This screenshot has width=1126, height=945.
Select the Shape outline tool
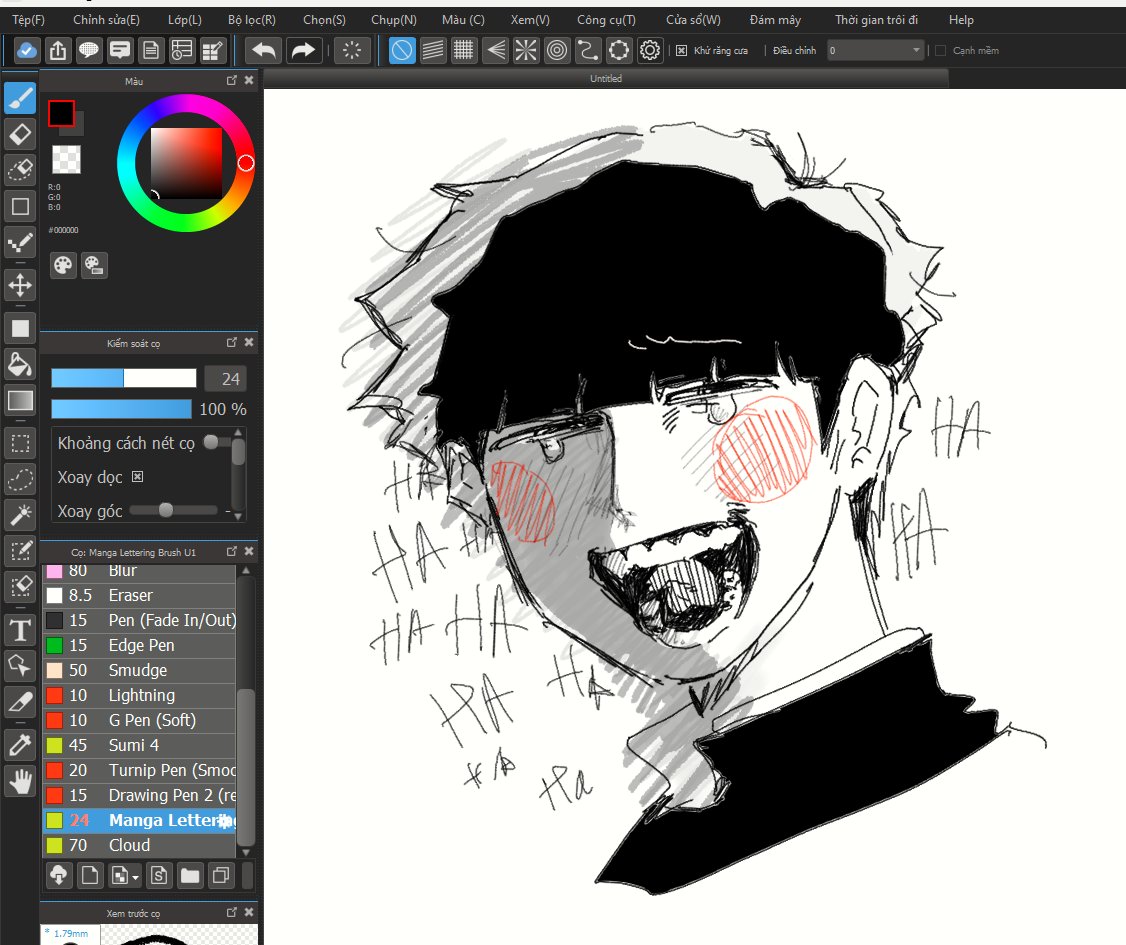point(20,206)
